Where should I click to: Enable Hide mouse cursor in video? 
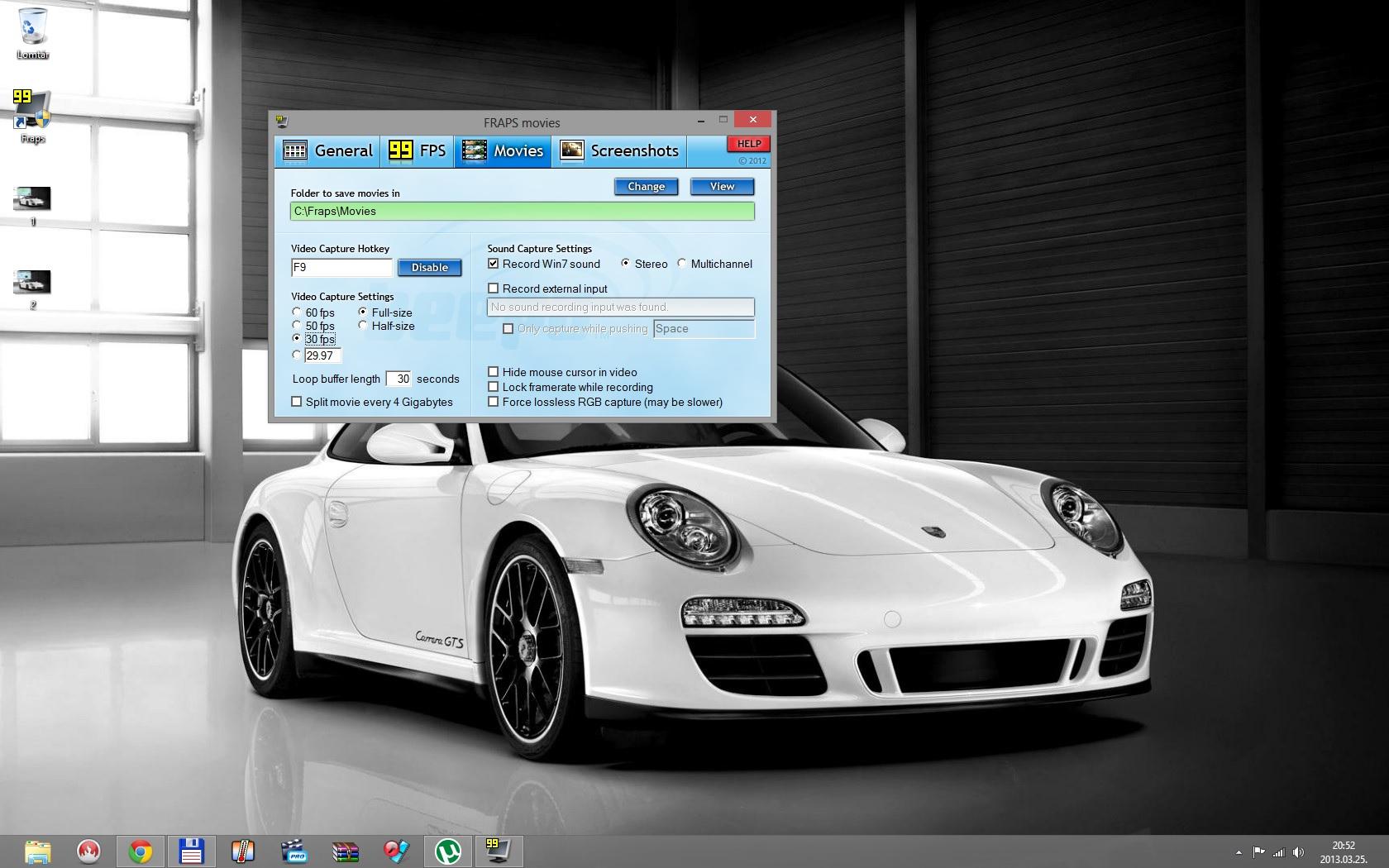pyautogui.click(x=494, y=372)
